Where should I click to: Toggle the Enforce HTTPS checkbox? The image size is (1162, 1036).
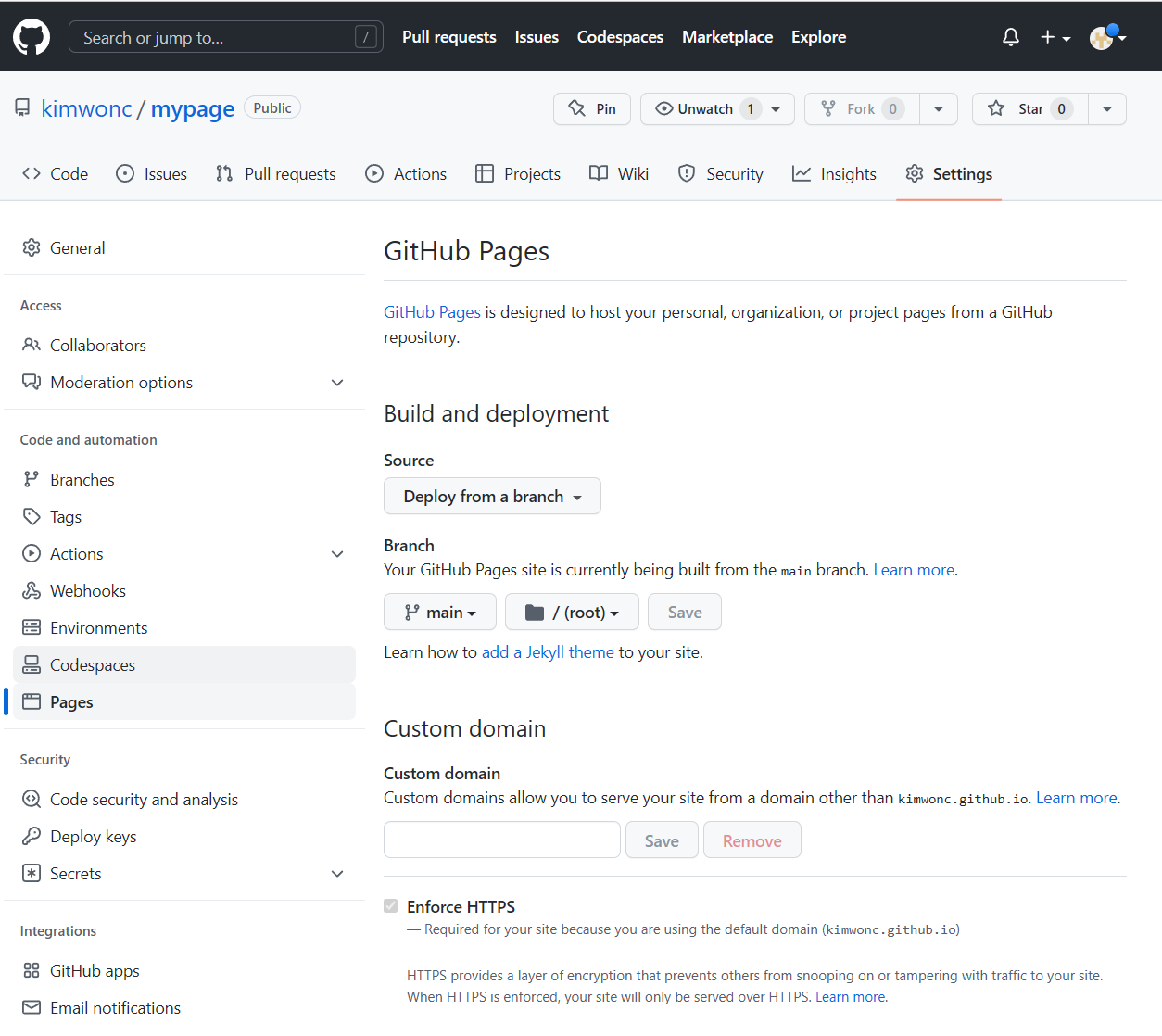pos(391,906)
